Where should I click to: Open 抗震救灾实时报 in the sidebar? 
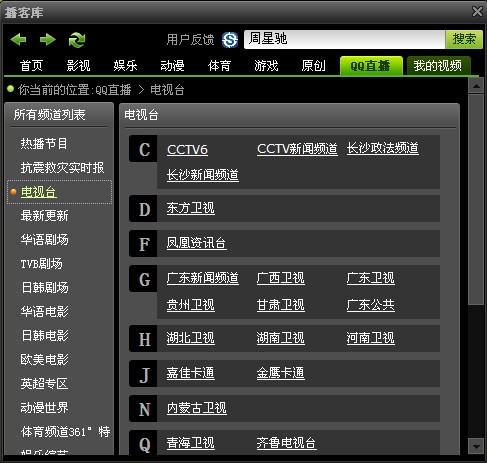point(62,168)
